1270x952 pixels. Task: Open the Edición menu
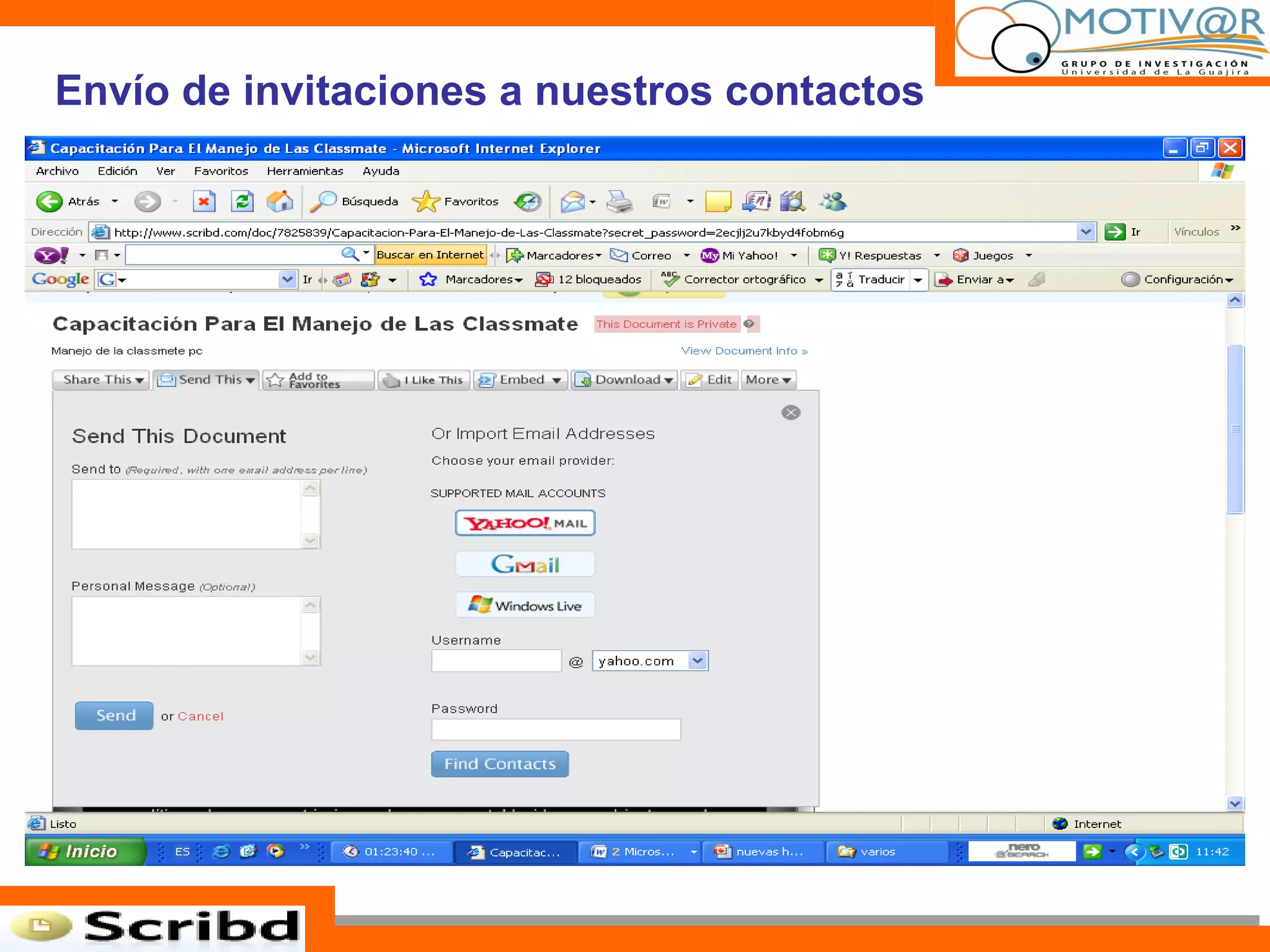[x=117, y=171]
